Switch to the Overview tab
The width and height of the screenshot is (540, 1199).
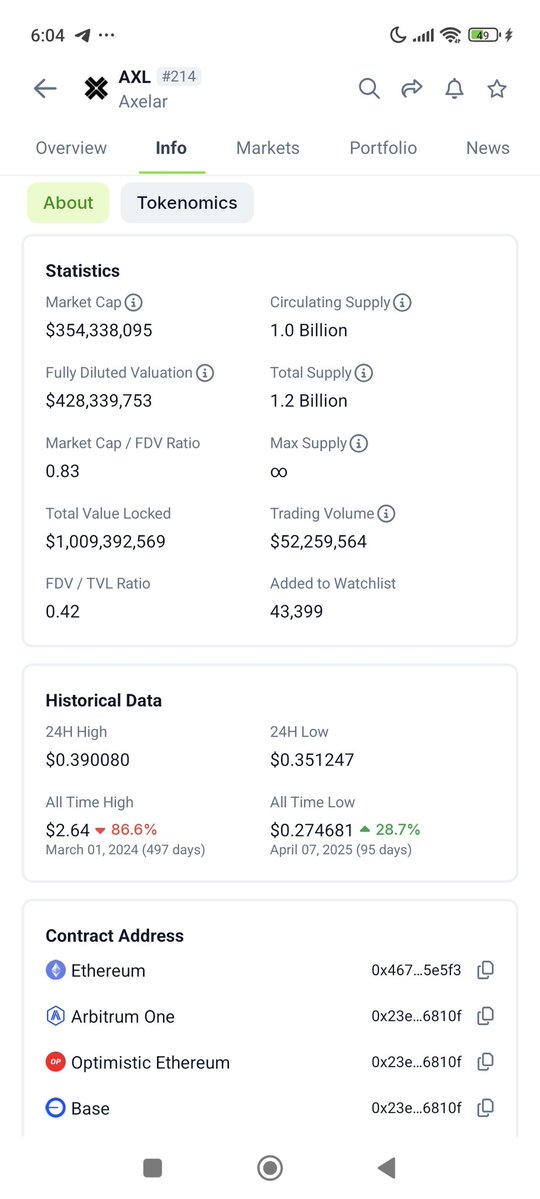pyautogui.click(x=71, y=148)
